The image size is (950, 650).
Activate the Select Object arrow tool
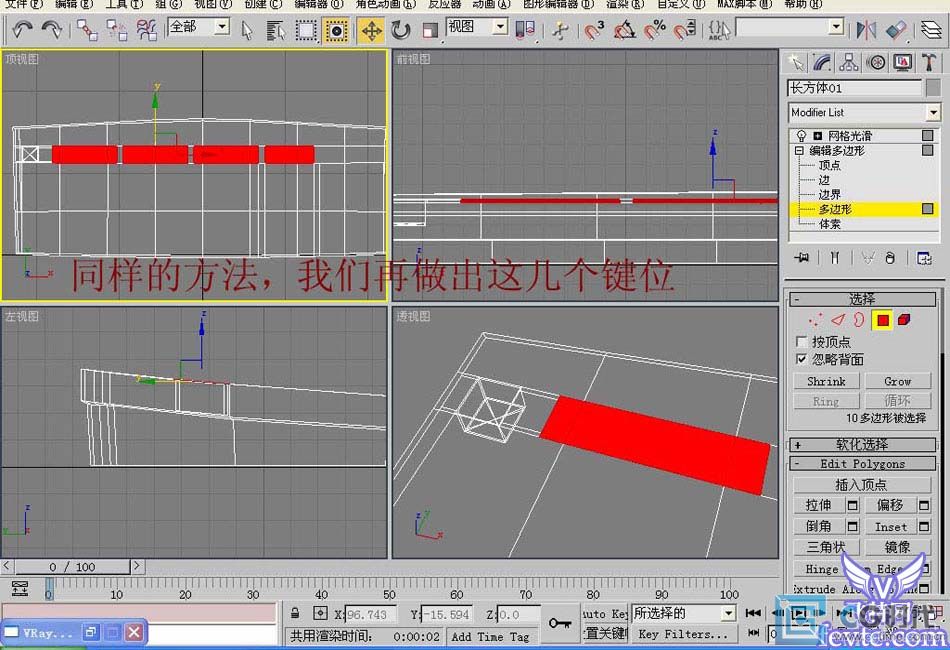(x=247, y=30)
